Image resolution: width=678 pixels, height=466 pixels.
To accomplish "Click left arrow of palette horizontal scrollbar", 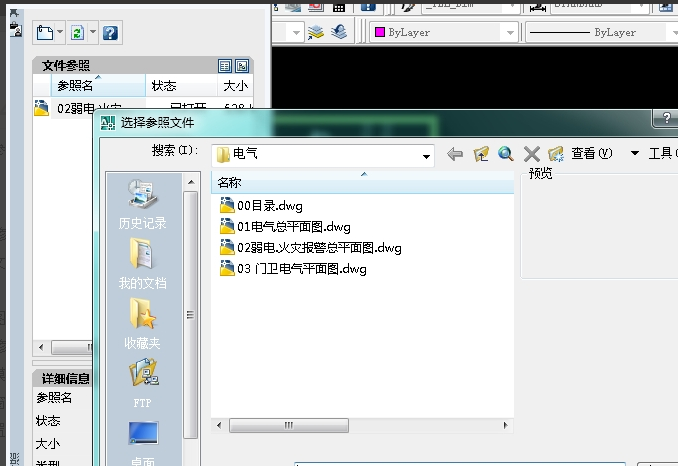I will click(41, 347).
